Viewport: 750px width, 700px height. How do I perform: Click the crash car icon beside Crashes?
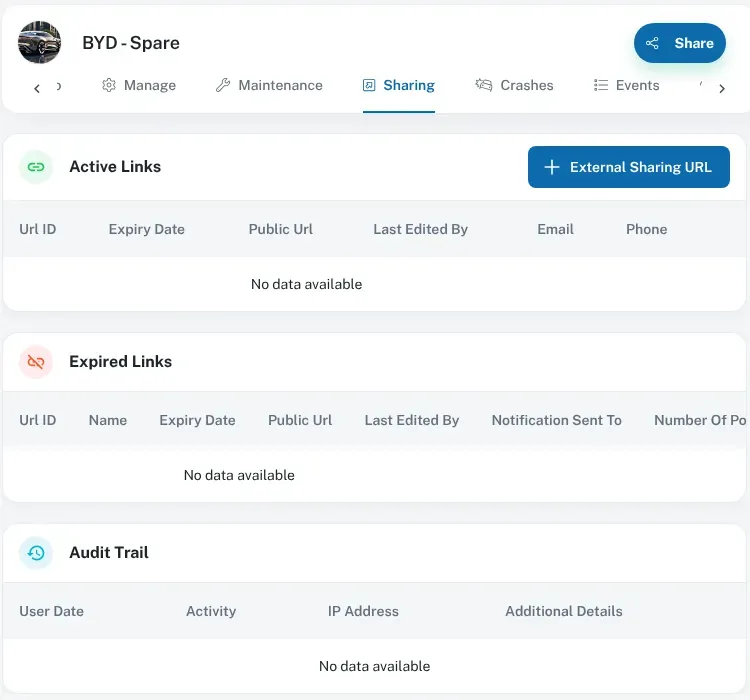[x=484, y=85]
